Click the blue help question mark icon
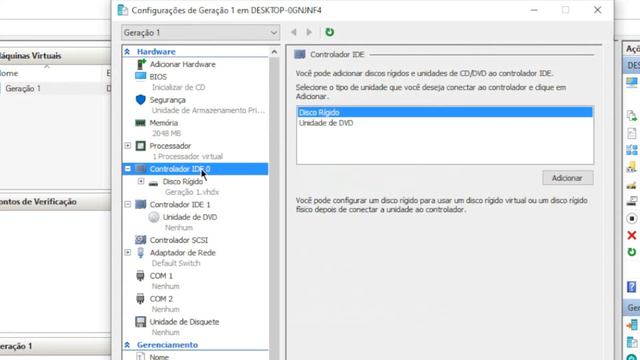 (x=631, y=287)
